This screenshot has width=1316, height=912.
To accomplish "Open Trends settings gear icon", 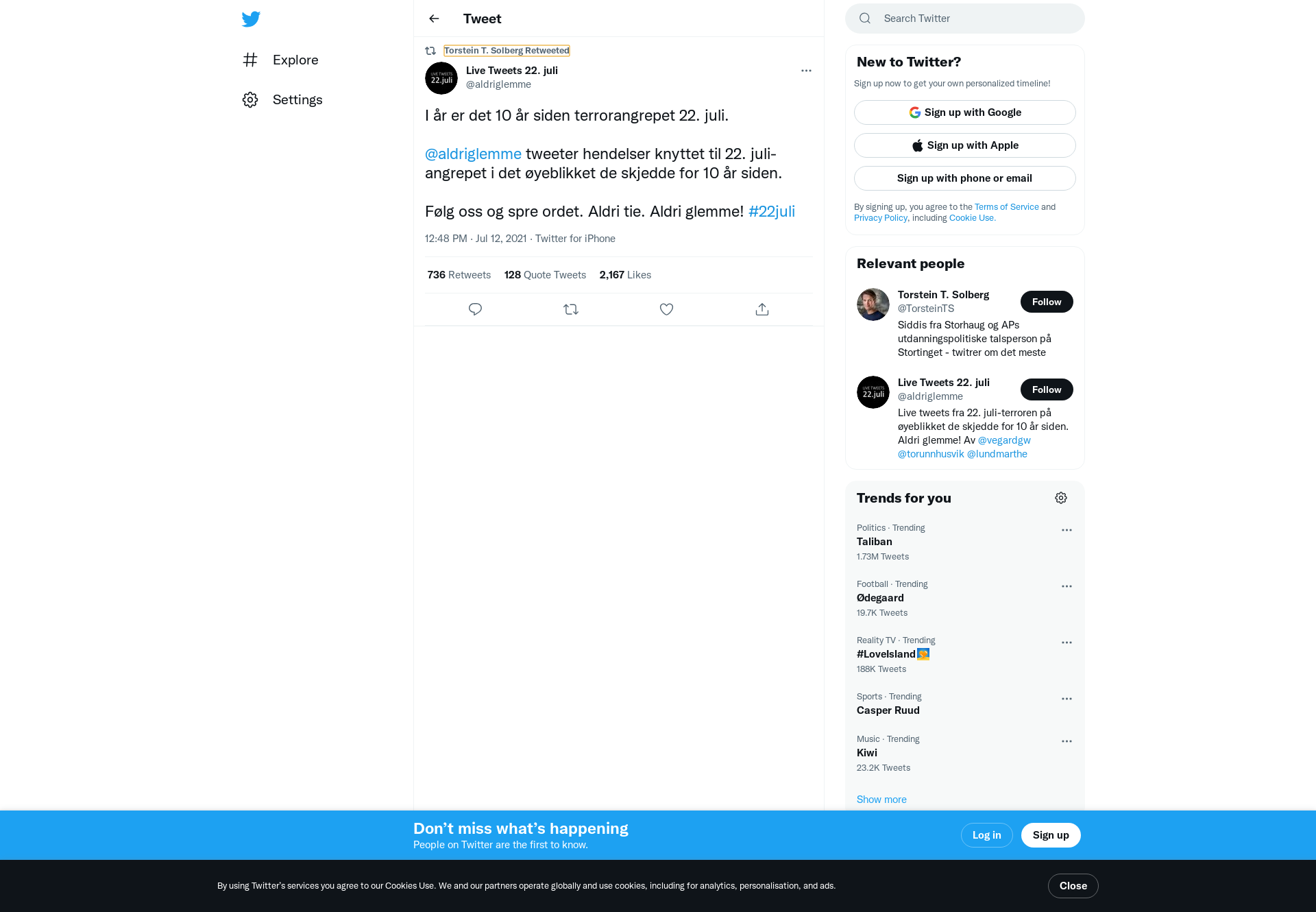I will tap(1061, 498).
